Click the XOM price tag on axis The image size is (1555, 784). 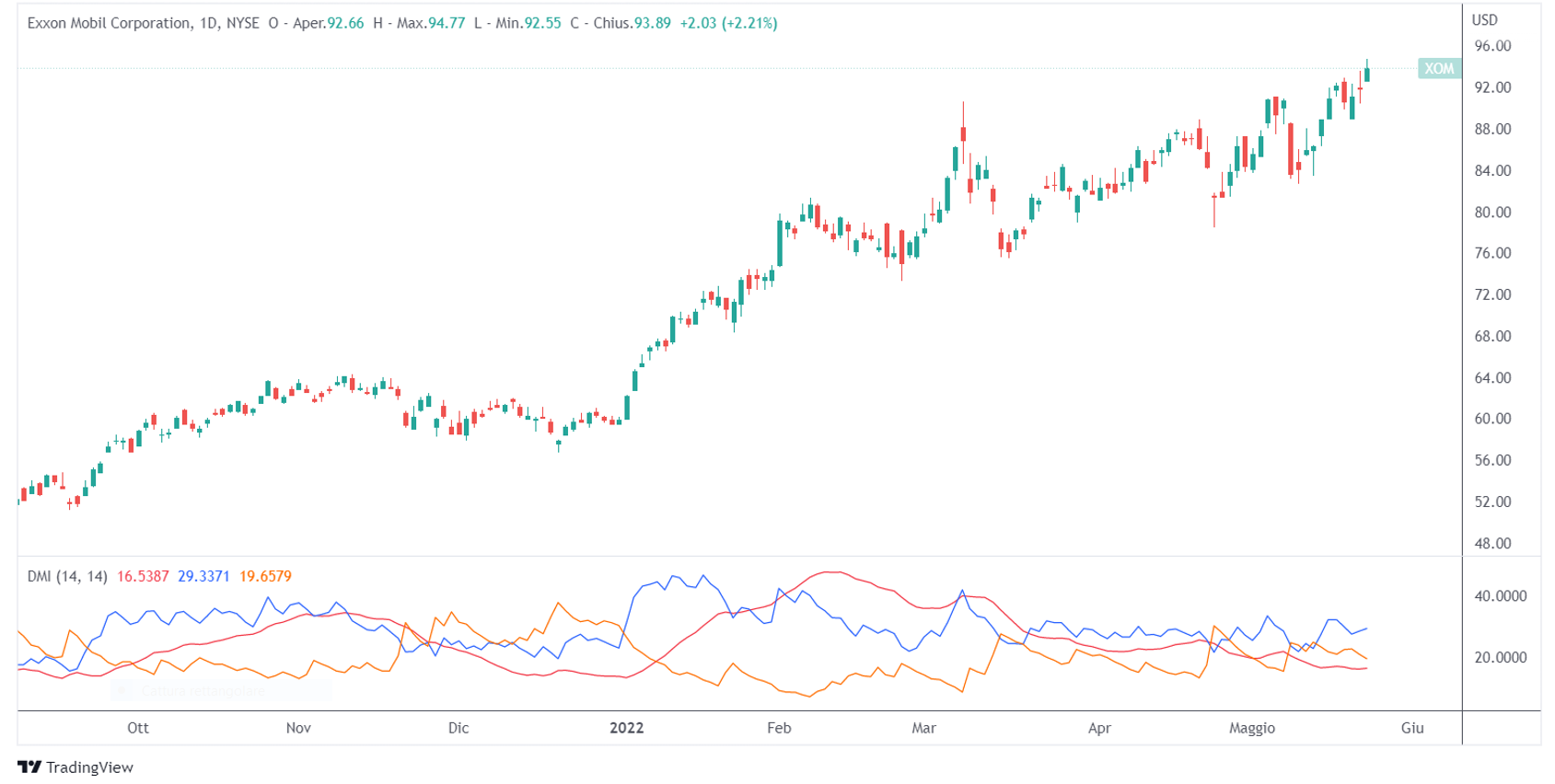(x=1438, y=68)
